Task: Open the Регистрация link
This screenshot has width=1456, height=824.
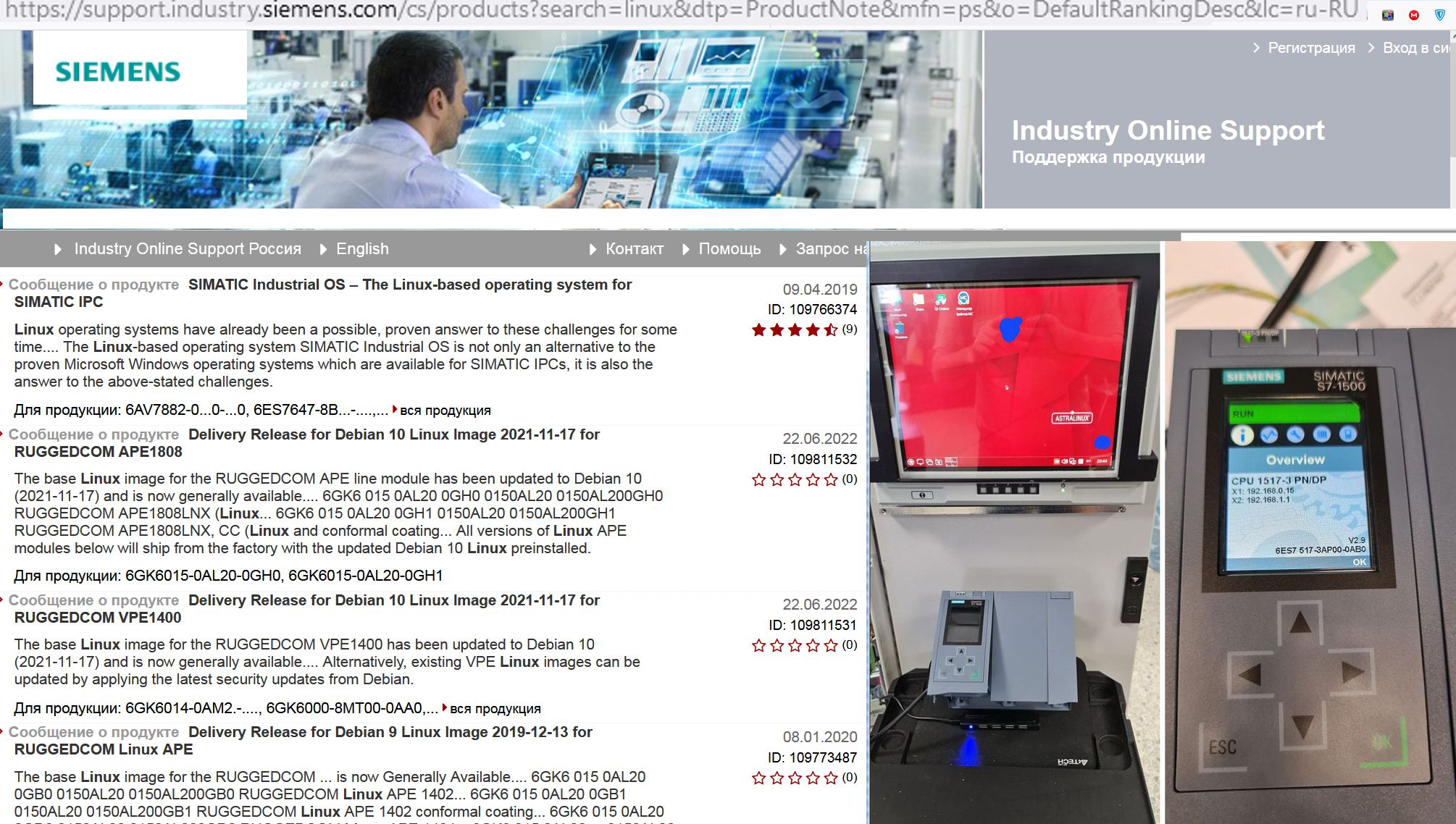Action: [1311, 48]
